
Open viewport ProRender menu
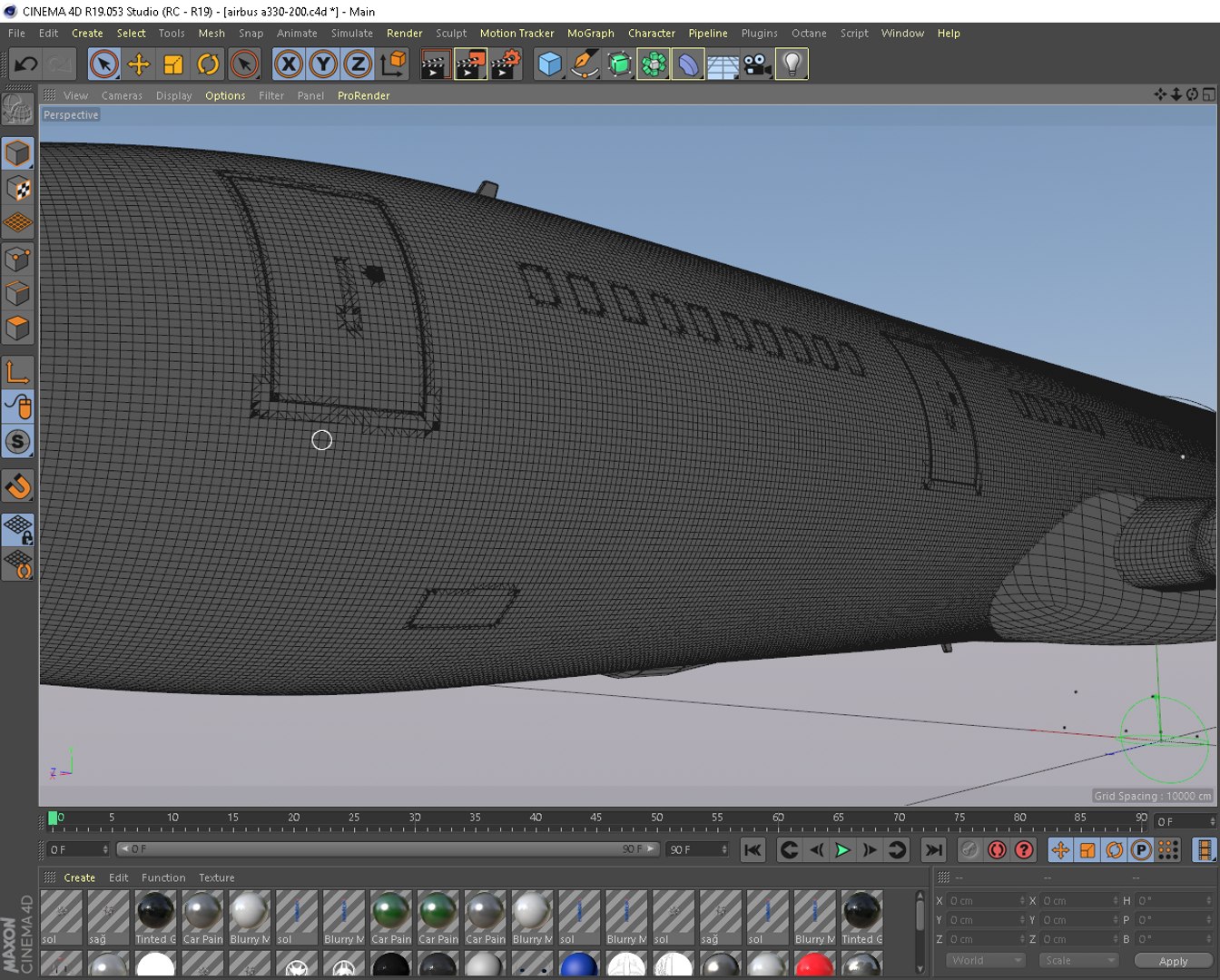pos(364,95)
